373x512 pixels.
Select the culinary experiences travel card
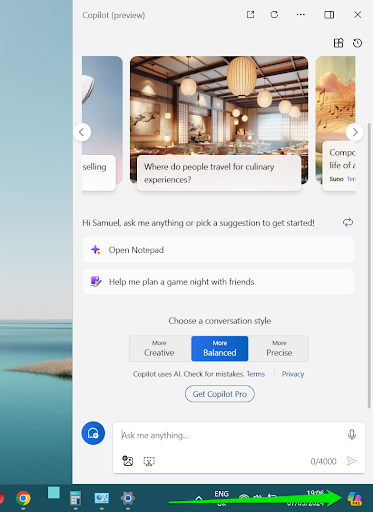(219, 123)
